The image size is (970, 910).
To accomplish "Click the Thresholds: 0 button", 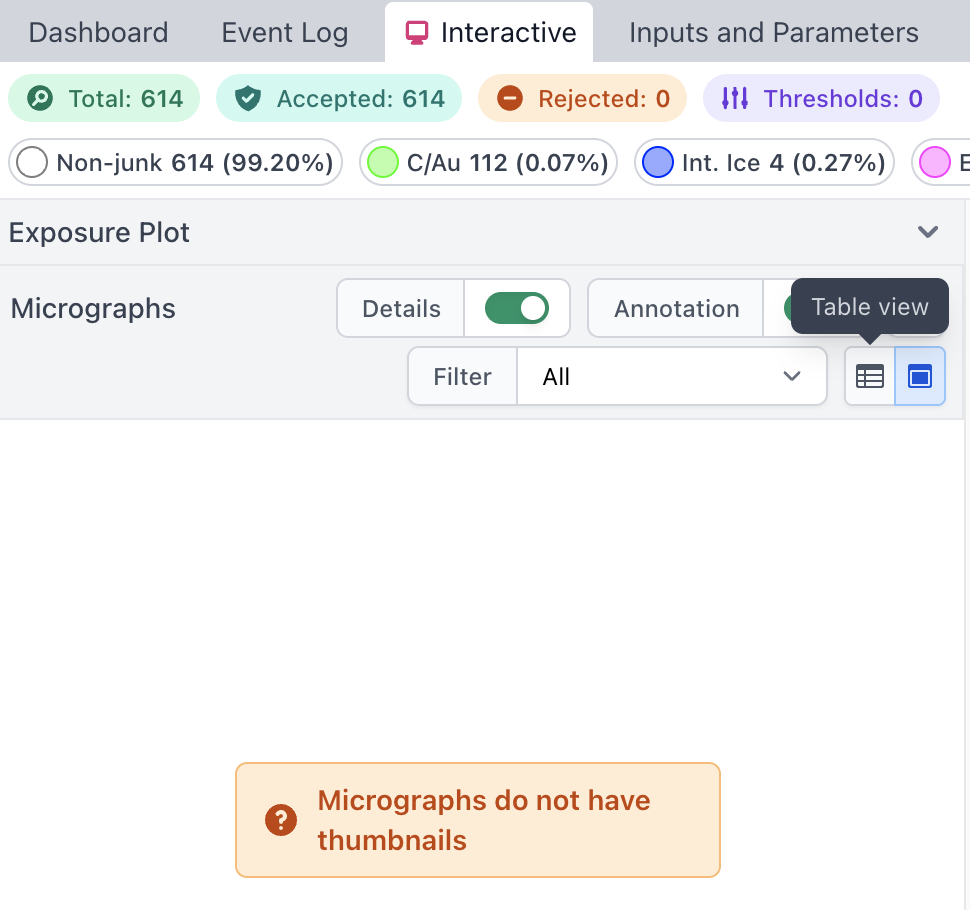I will coord(821,98).
